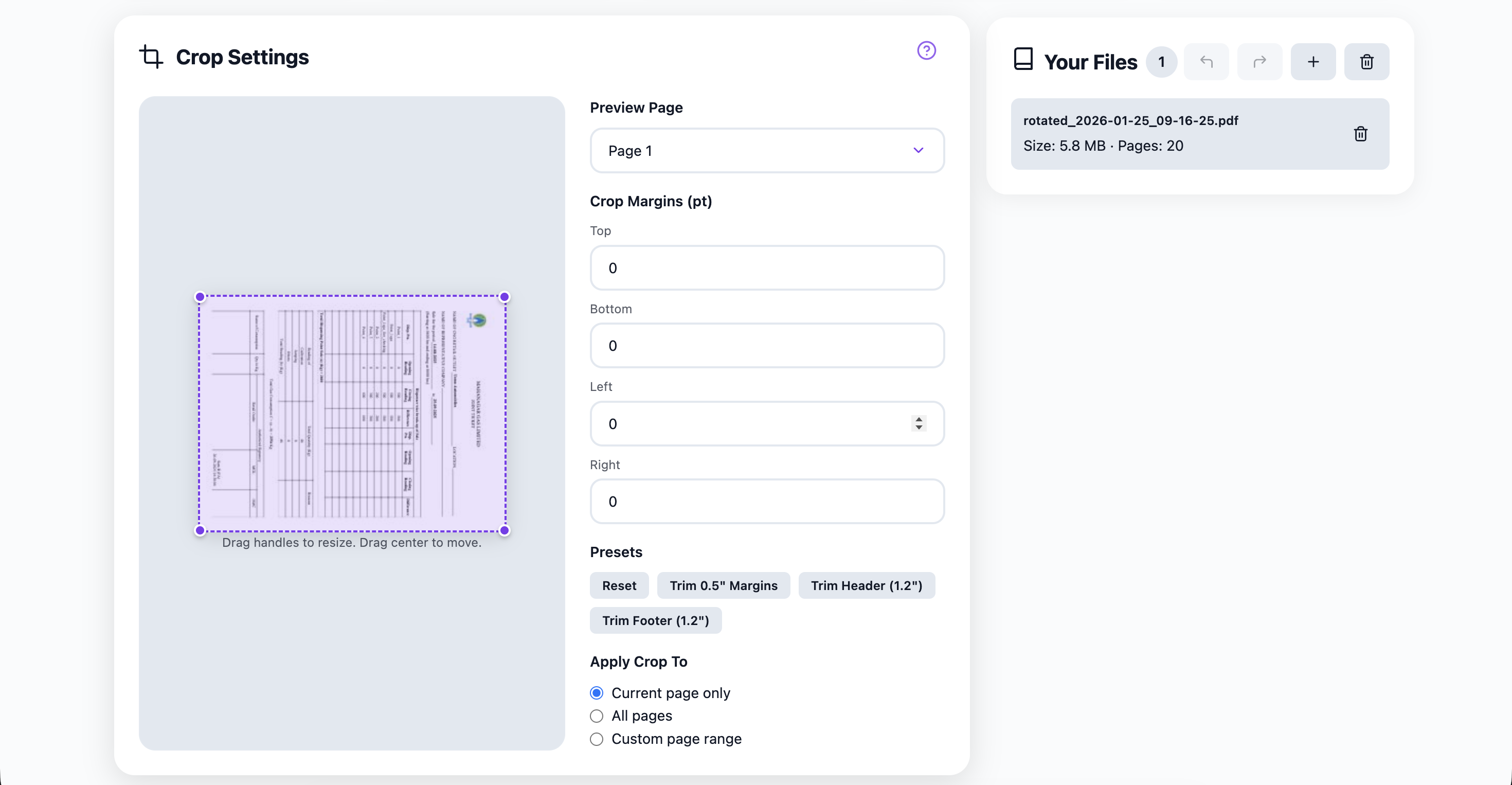Viewport: 1512px width, 785px height.
Task: Select Current page only radio option
Action: pyautogui.click(x=597, y=693)
